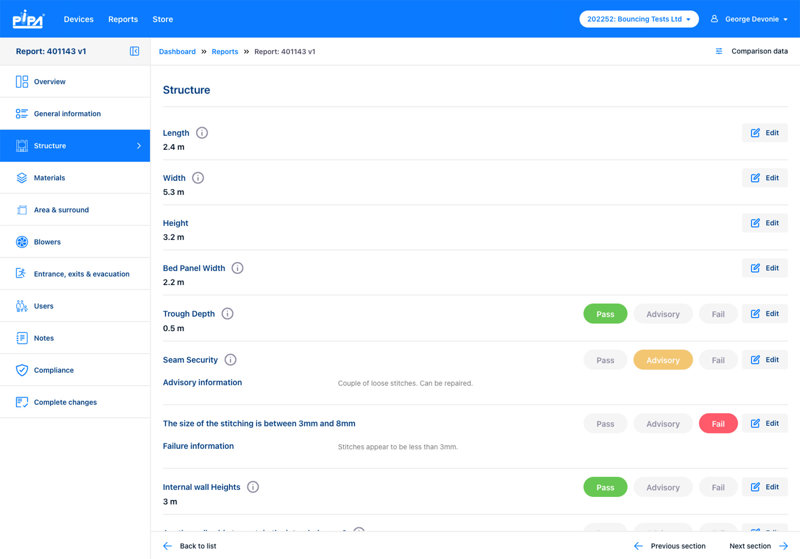Open the Bouncing Tests Ltd company dropdown

(639, 19)
